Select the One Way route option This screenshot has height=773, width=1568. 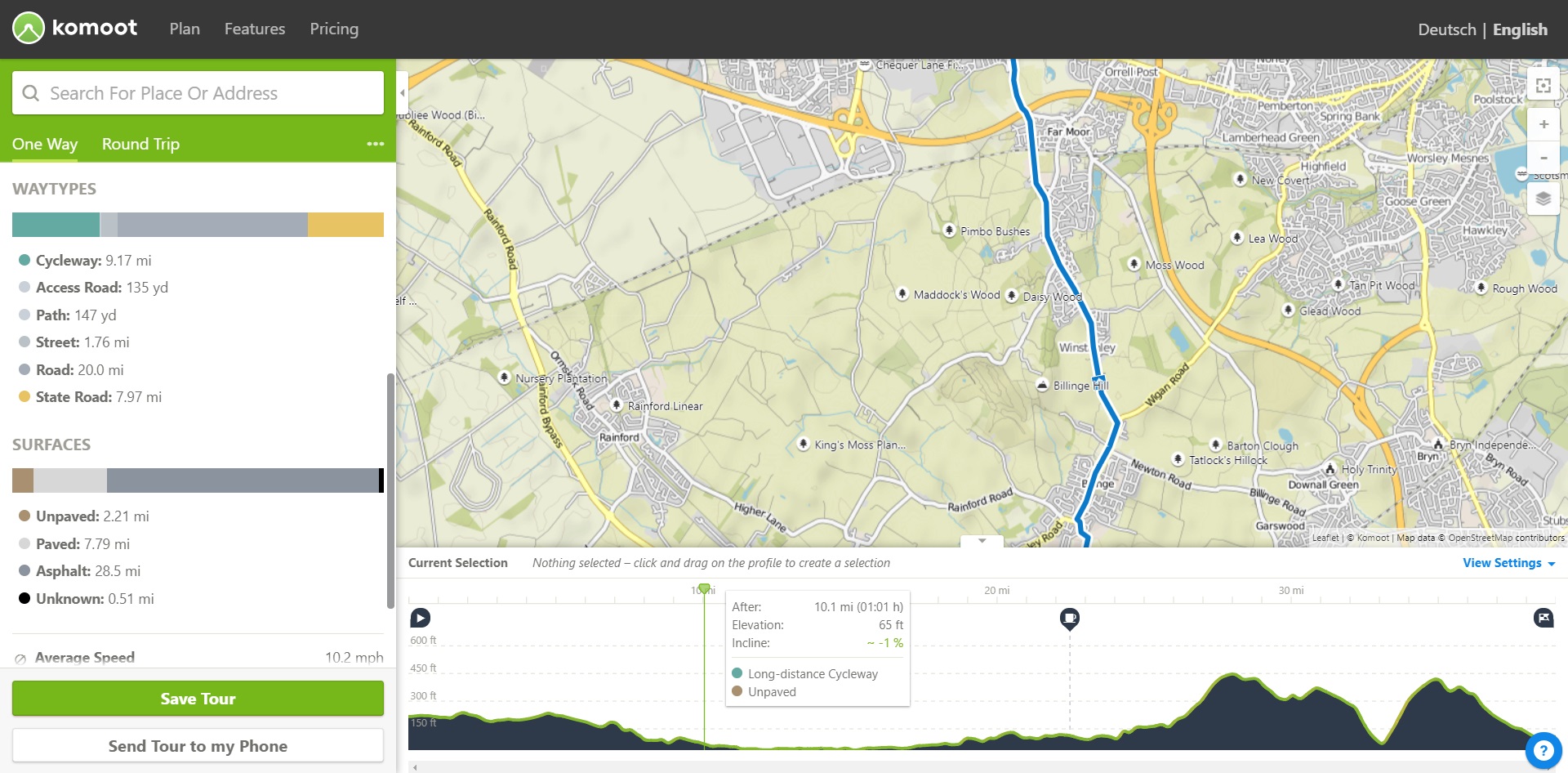coord(45,144)
